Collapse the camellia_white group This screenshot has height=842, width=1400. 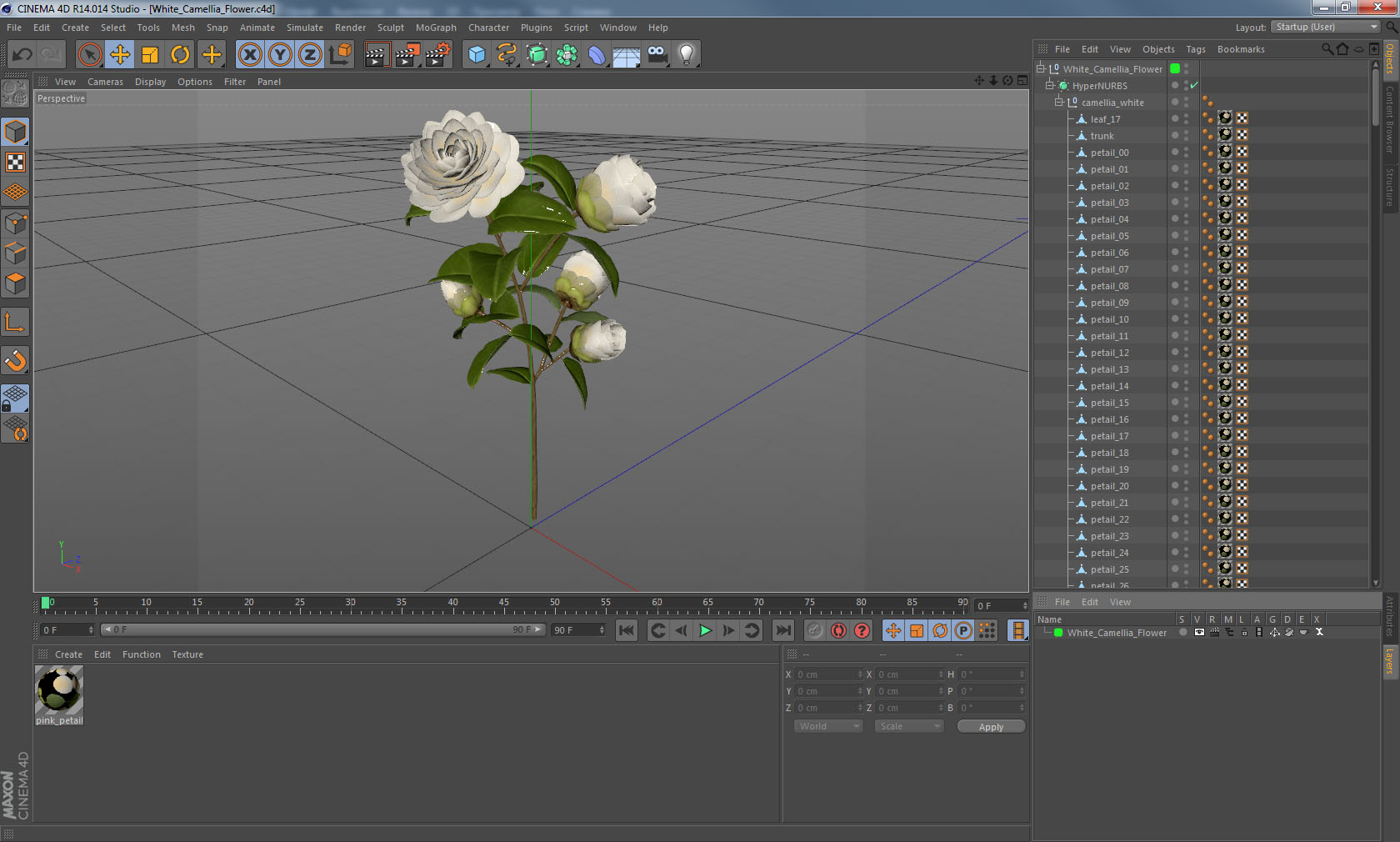[x=1059, y=102]
